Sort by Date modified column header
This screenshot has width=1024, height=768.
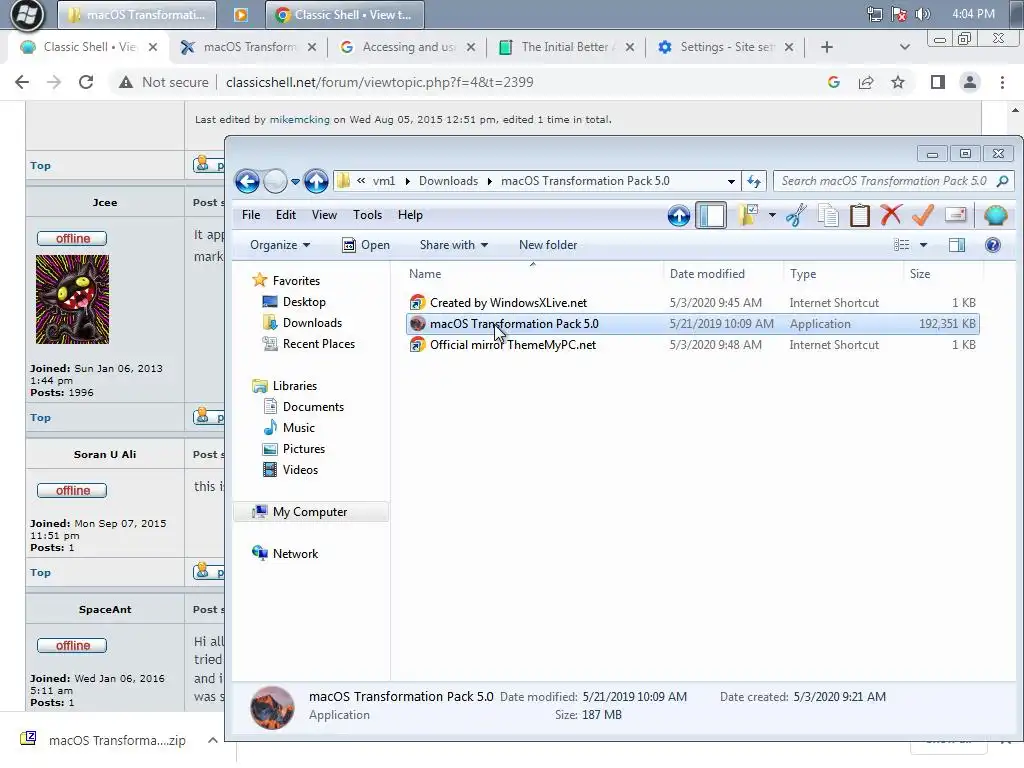pyautogui.click(x=723, y=274)
